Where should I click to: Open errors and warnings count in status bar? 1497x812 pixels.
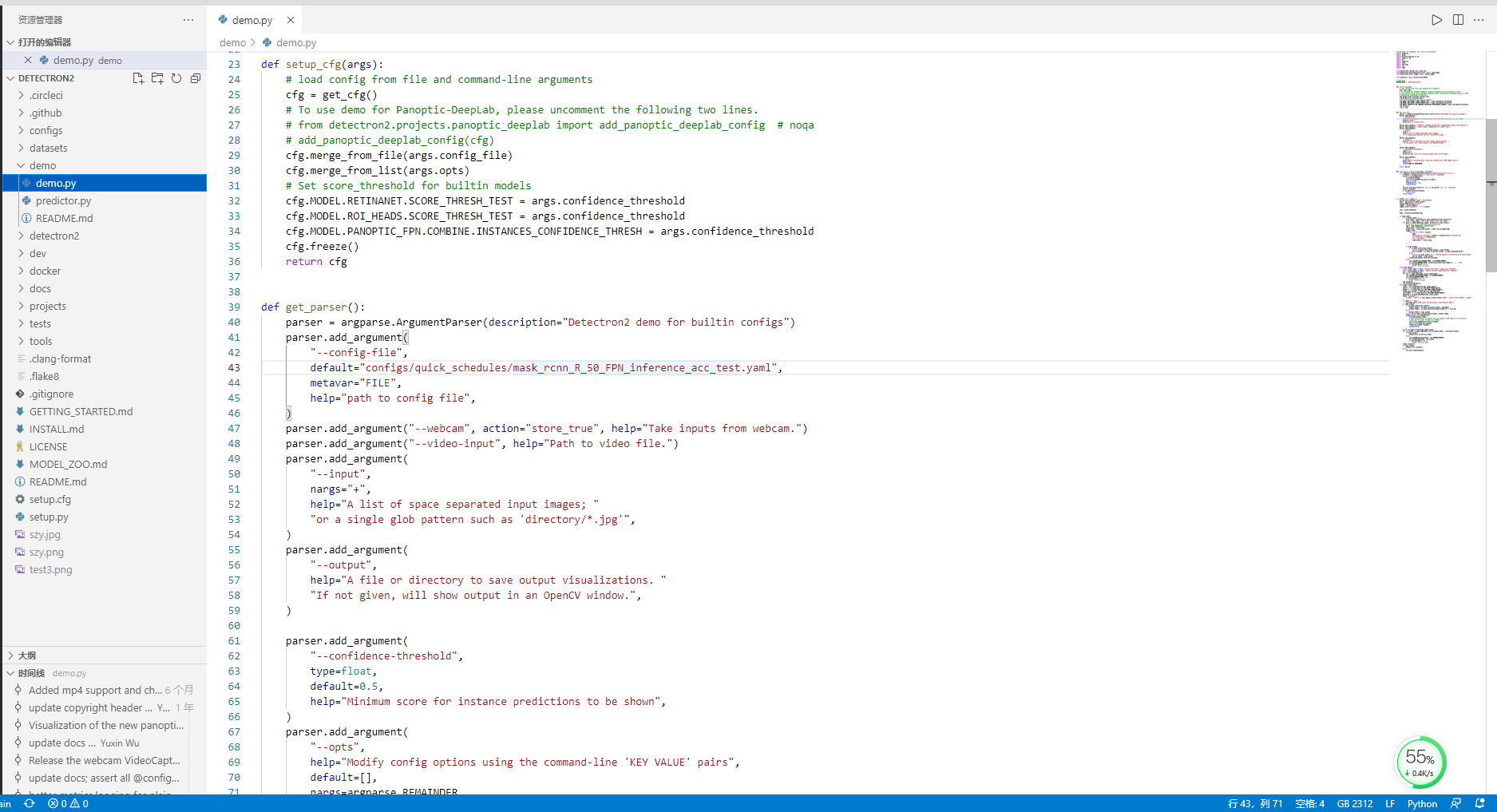click(x=68, y=803)
